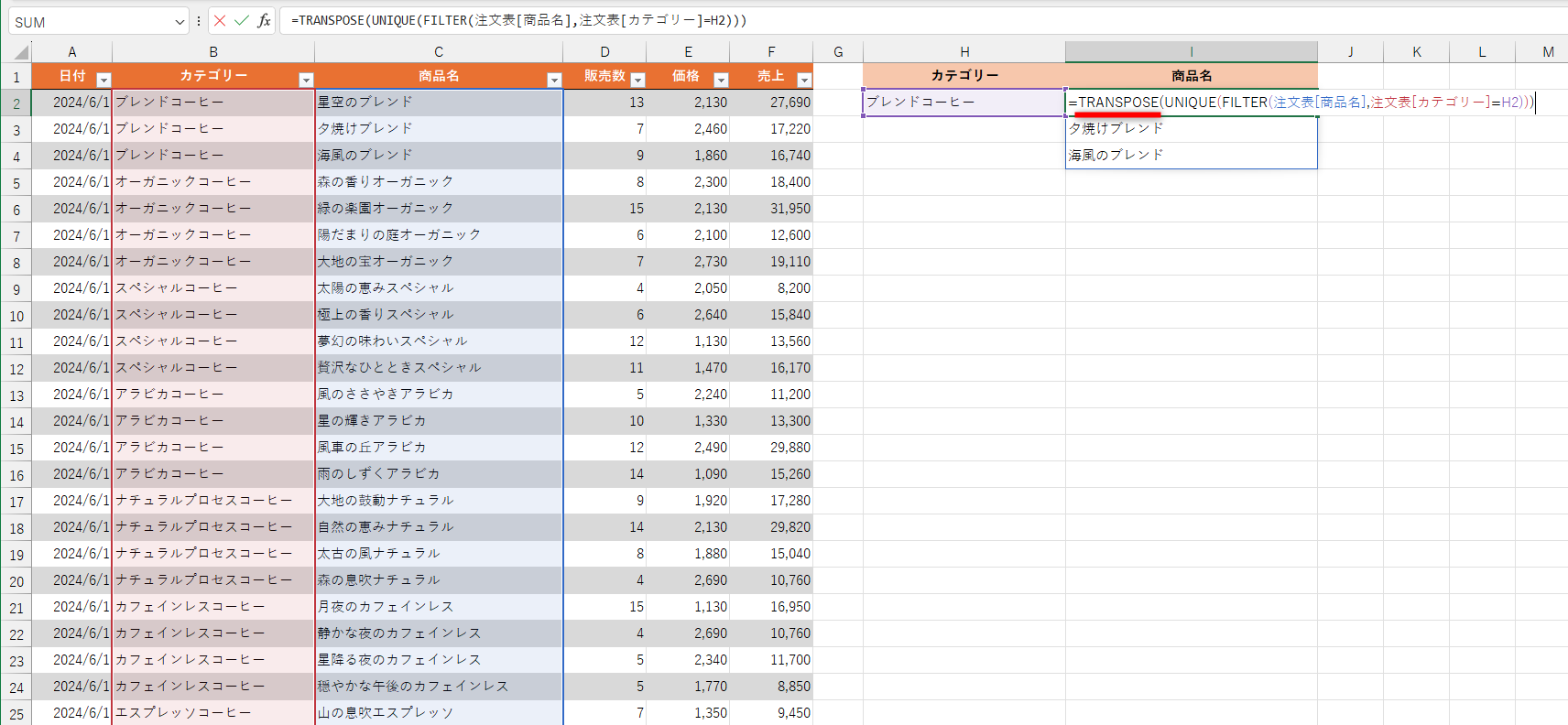The width and height of the screenshot is (1568, 725).
Task: Click cell with 森の香りオーガニック
Action: pos(439,182)
